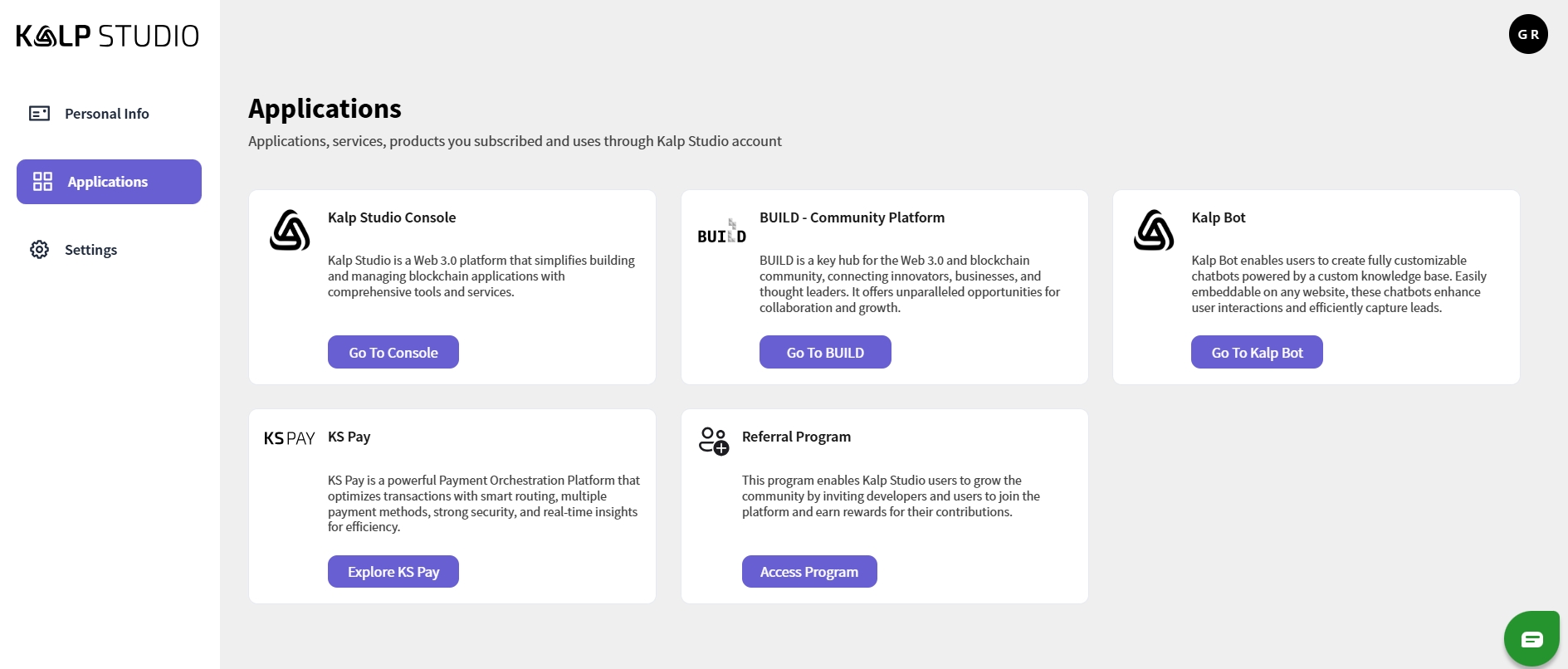
Task: Click the Kalp Studio Console logo icon
Action: 290,230
